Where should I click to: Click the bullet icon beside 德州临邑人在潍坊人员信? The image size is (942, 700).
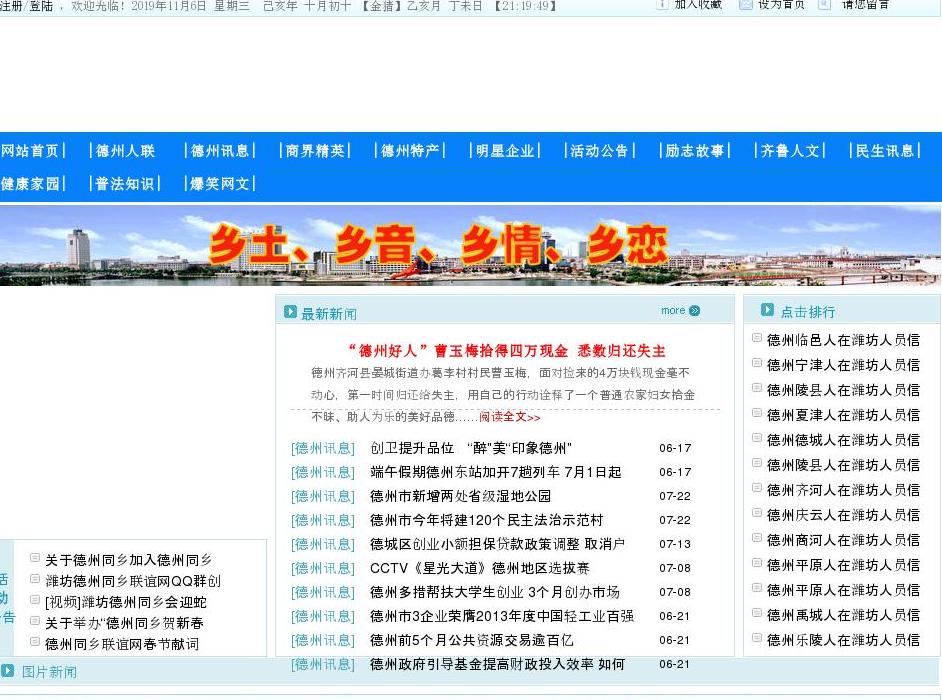757,338
